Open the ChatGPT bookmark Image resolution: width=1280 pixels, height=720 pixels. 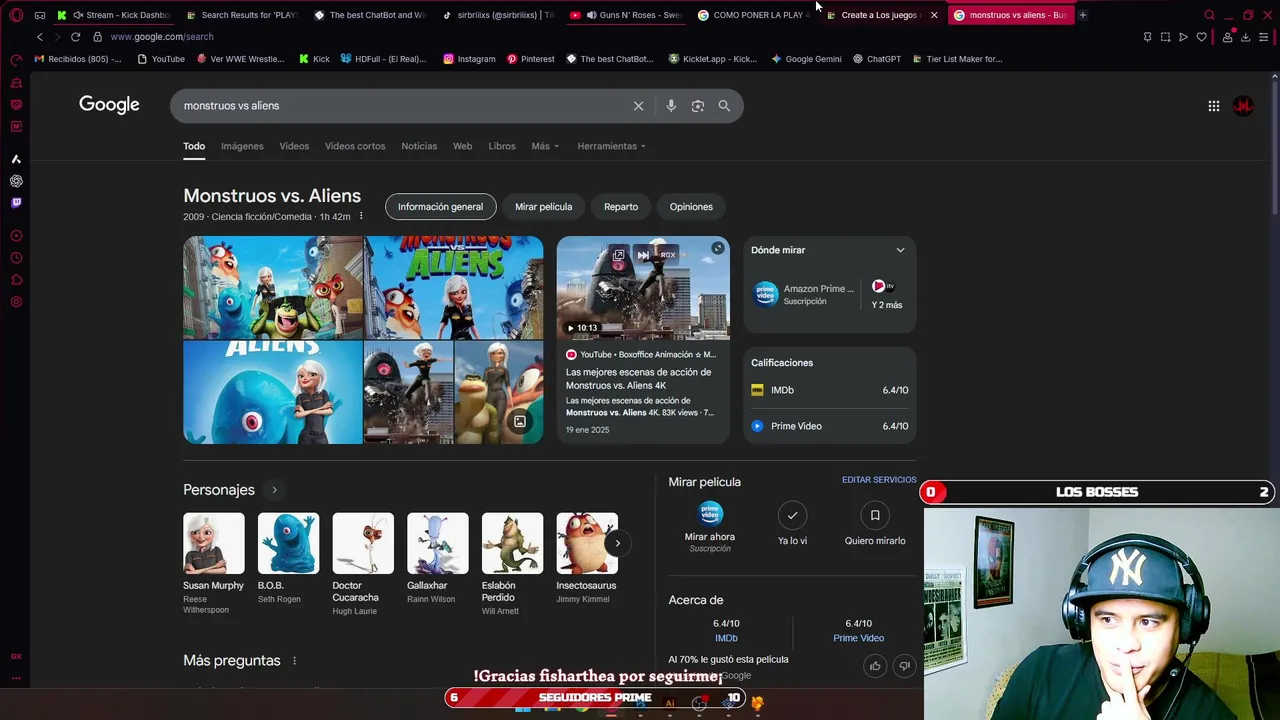(x=877, y=59)
